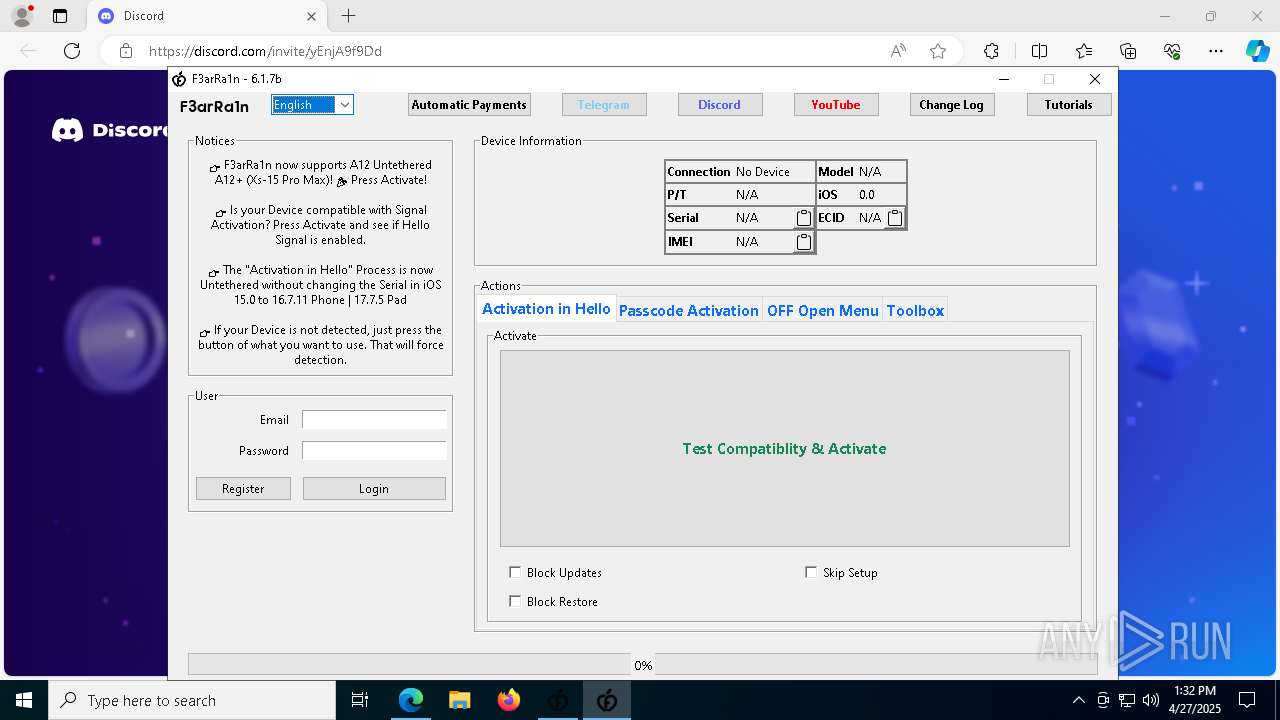Open the Change Log
This screenshot has width=1280, height=720.
952,105
